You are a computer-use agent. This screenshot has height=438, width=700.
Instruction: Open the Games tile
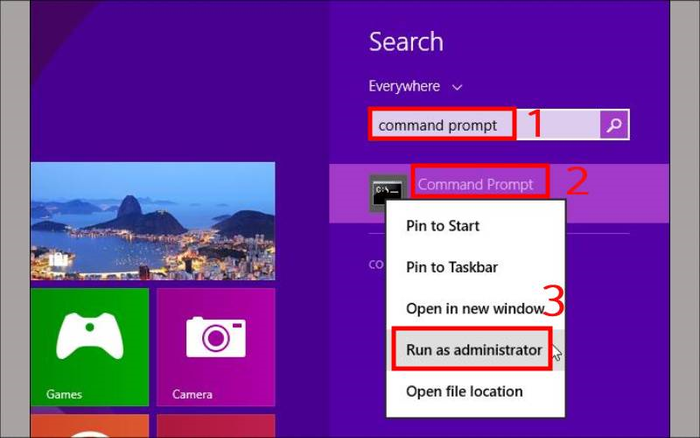click(x=90, y=346)
